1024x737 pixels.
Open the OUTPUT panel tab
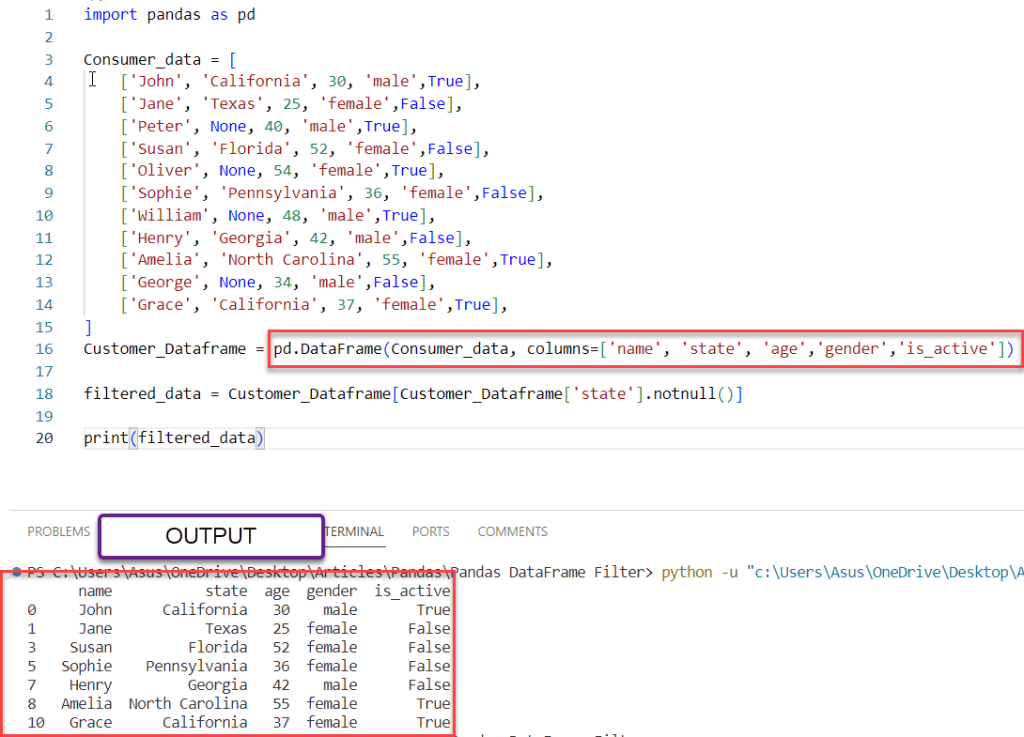[x=210, y=537]
